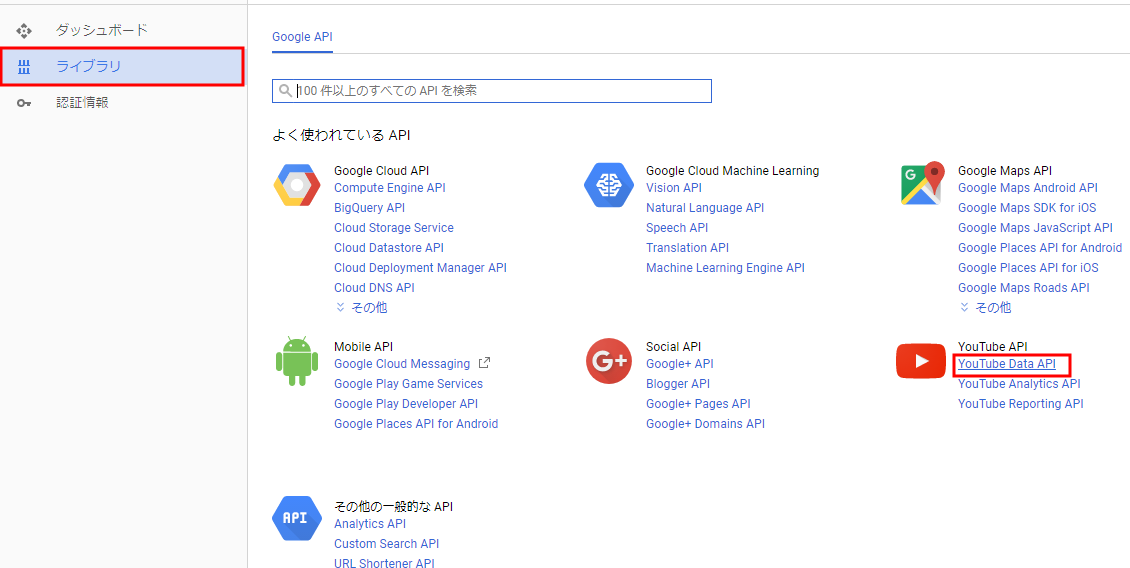Open Google+ API link
The image size is (1130, 568).
point(680,364)
